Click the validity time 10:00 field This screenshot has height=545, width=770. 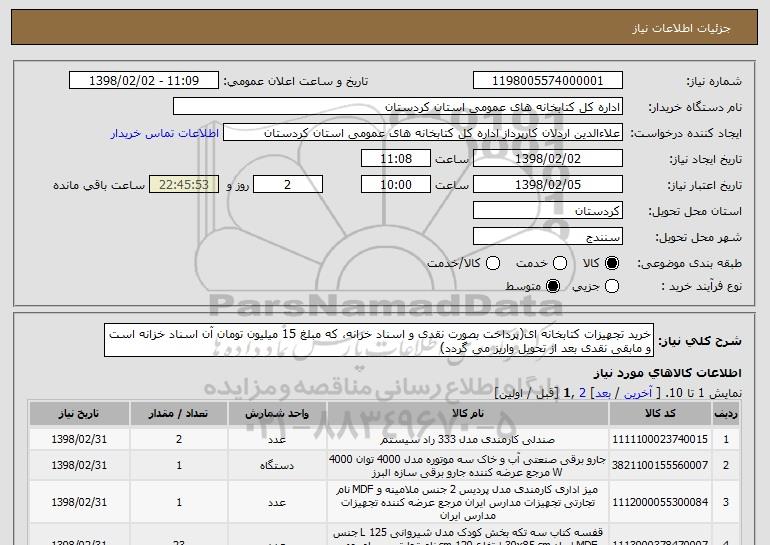[396, 185]
